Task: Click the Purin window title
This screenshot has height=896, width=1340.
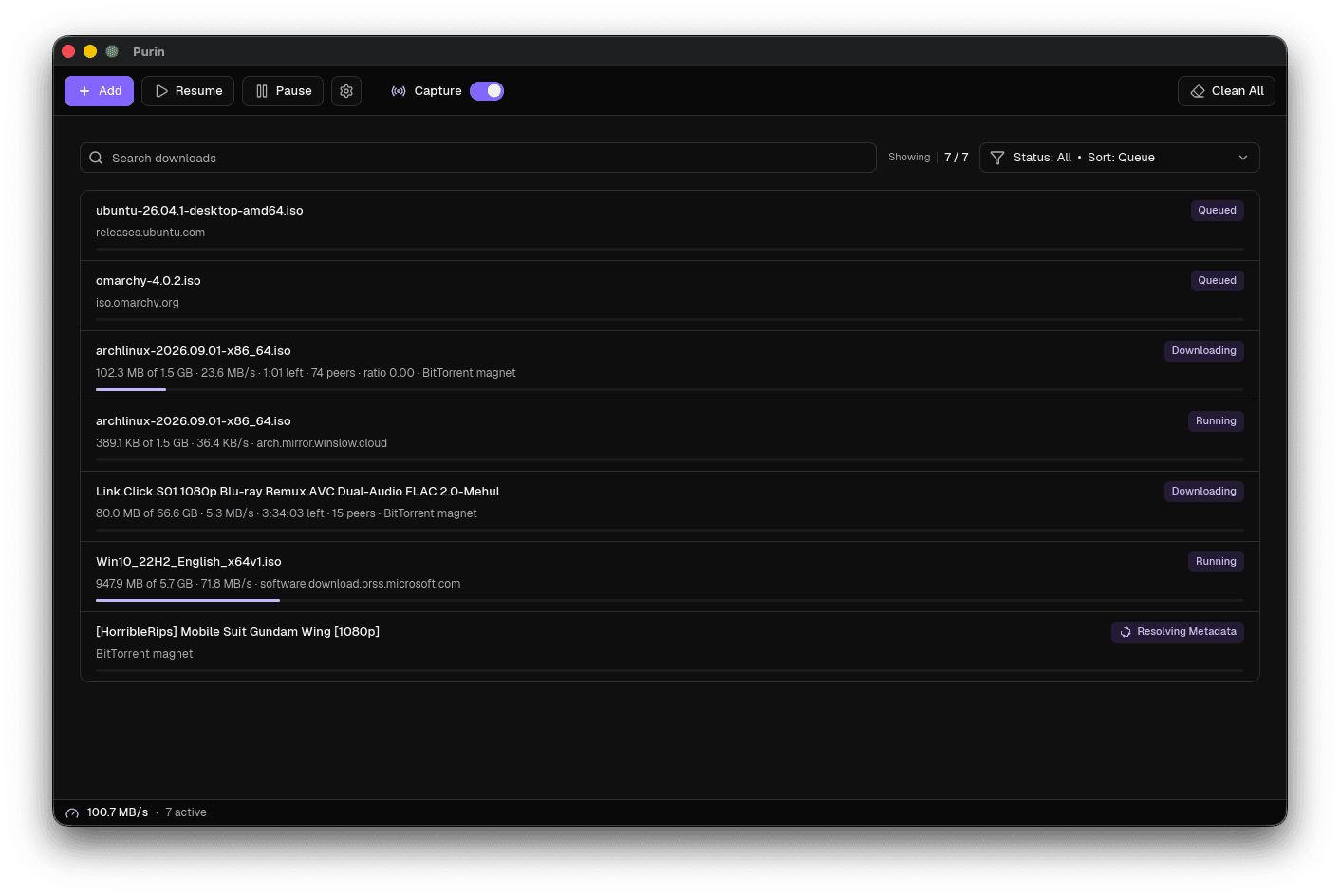Action: point(149,51)
